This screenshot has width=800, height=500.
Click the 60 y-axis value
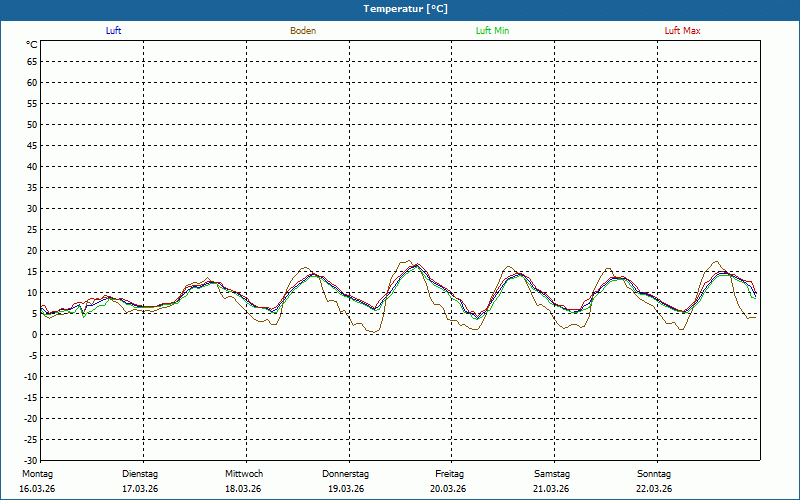32,83
